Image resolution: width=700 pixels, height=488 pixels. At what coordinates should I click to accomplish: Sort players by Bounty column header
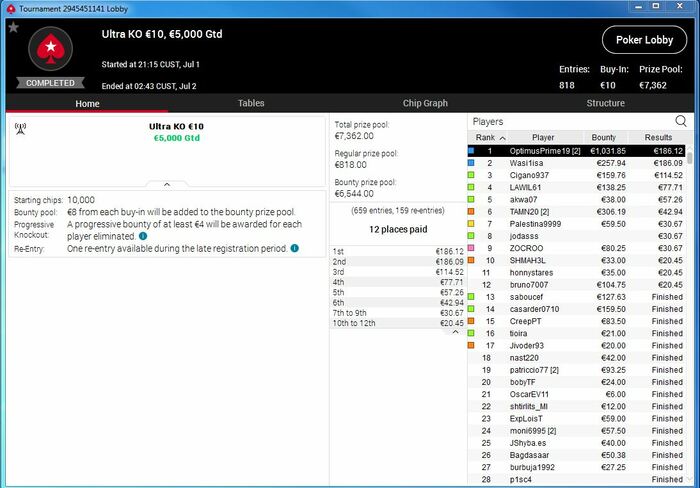coord(604,138)
